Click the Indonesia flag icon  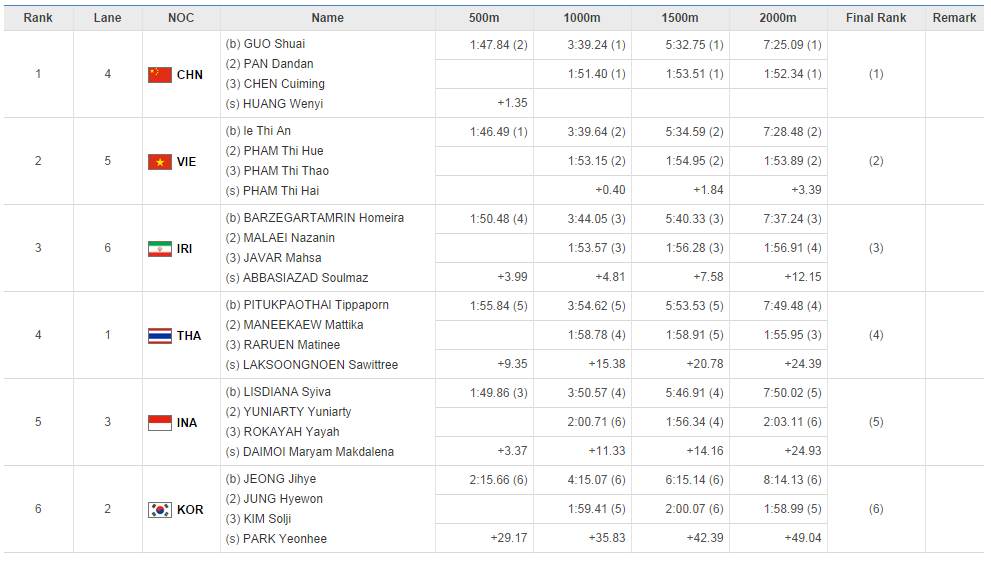click(160, 422)
